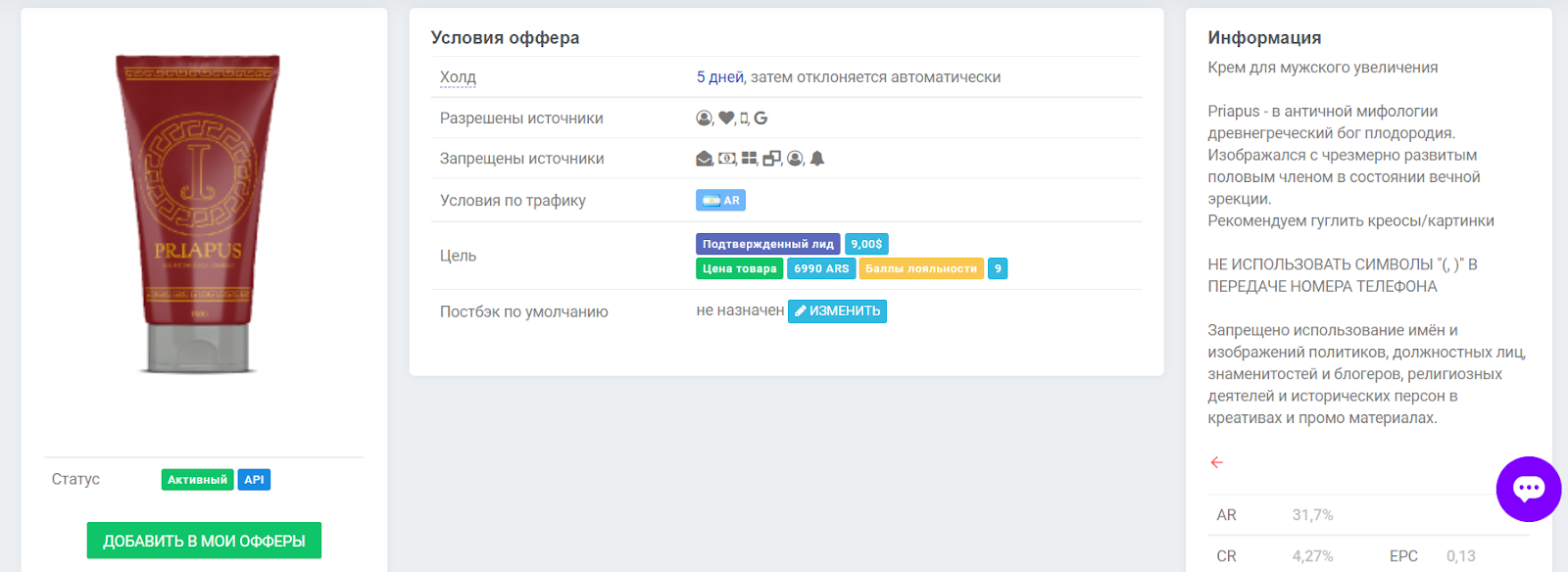Click the Статус label
1568x572 pixels.
coord(75,479)
